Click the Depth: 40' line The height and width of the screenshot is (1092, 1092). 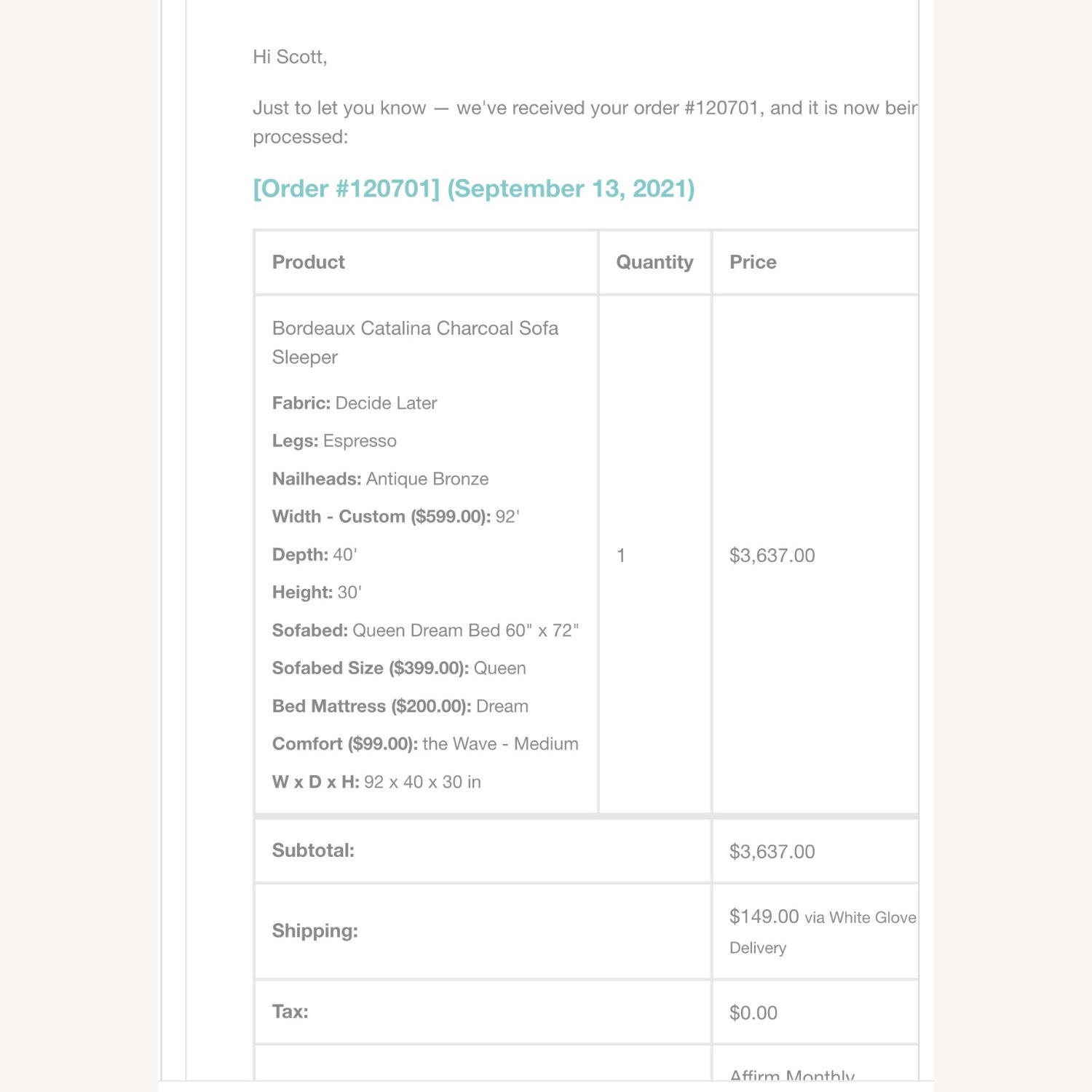coord(314,555)
